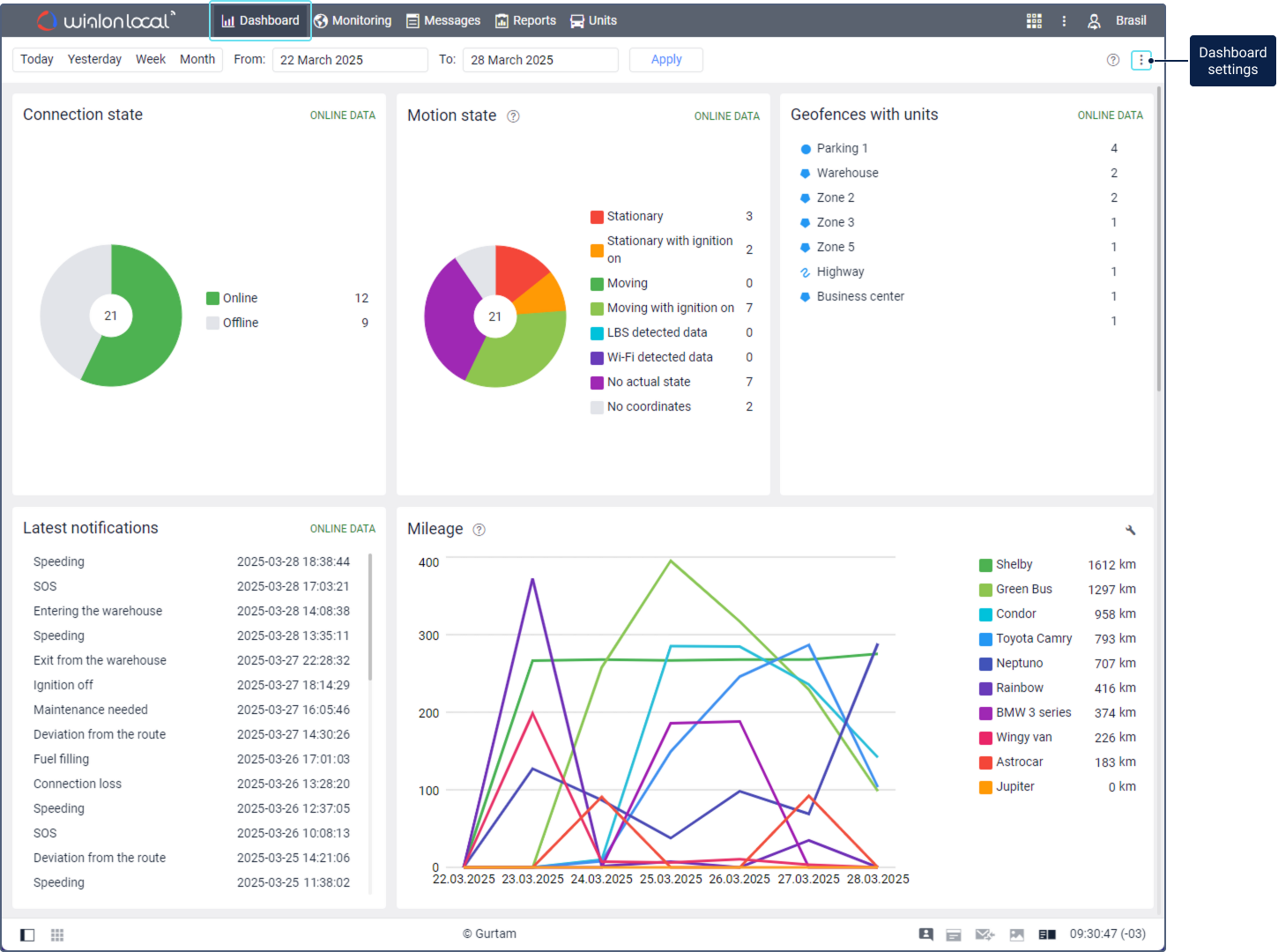This screenshot has width=1278, height=952.
Task: Open the apps grid in the top bar
Action: pos(1034,21)
